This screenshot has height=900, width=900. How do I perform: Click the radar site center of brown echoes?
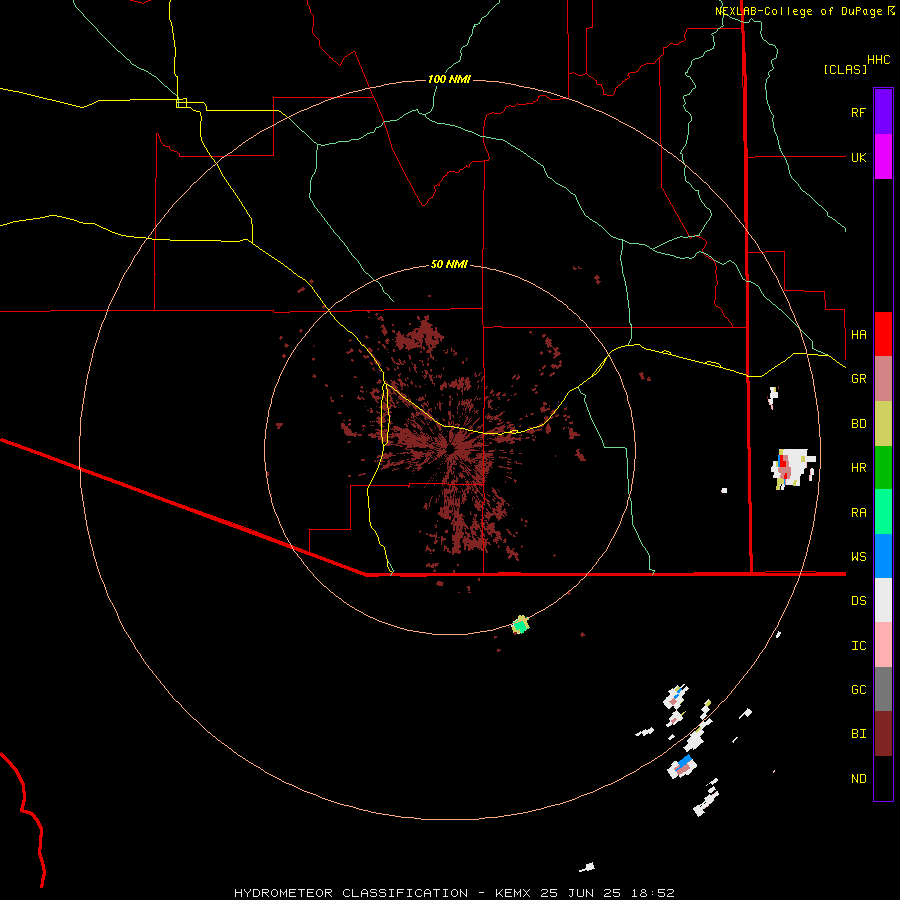452,449
